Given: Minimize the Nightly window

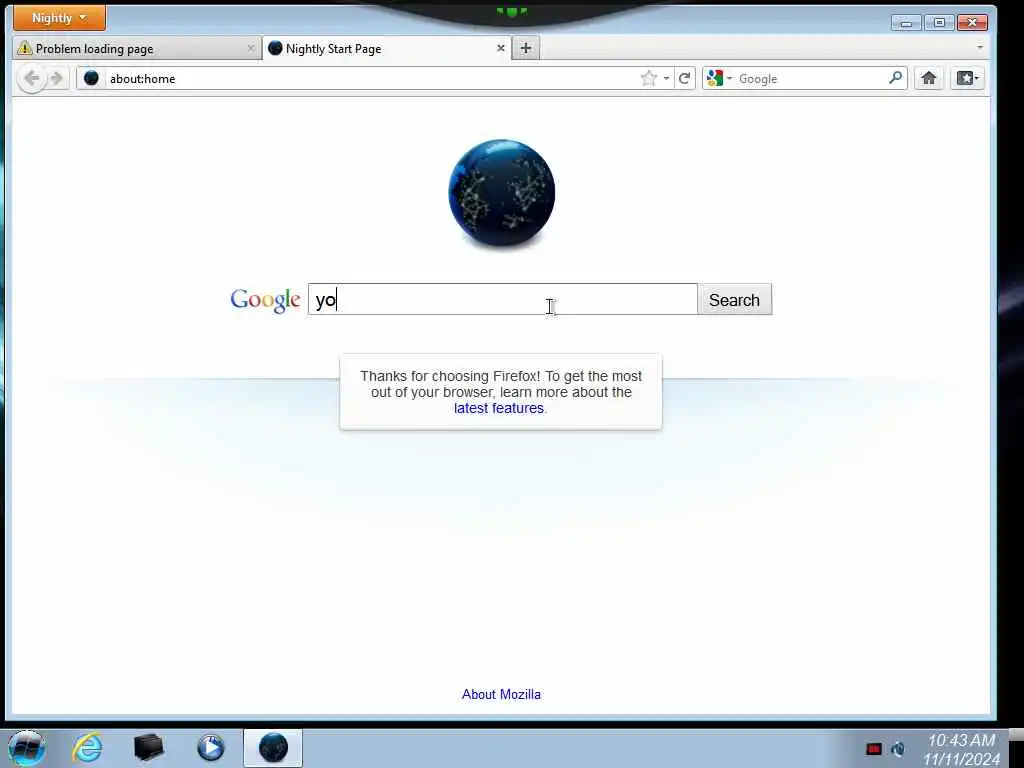Looking at the screenshot, I should pos(906,23).
